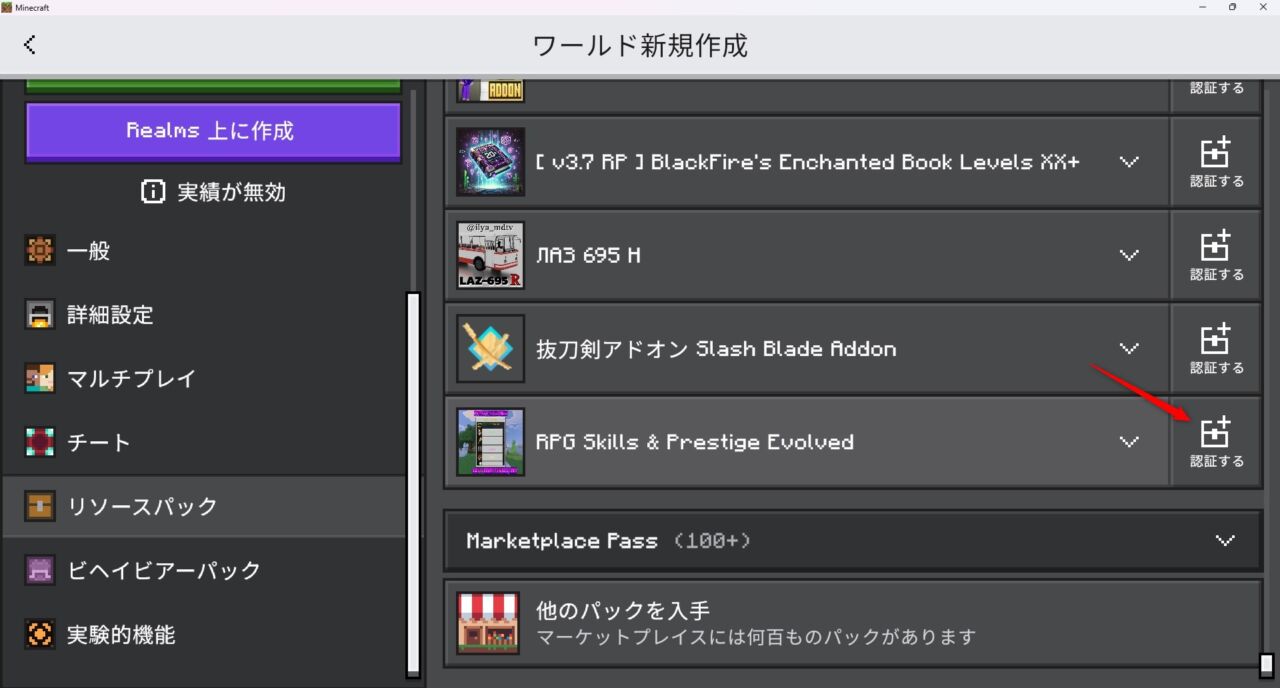Expand the ЛАЗ 695 Н pack details
This screenshot has width=1280, height=688.
pos(1129,255)
